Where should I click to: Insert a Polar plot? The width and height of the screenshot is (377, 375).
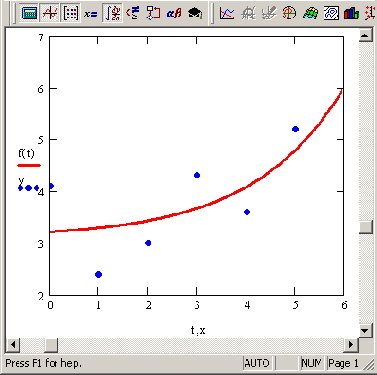click(x=289, y=13)
